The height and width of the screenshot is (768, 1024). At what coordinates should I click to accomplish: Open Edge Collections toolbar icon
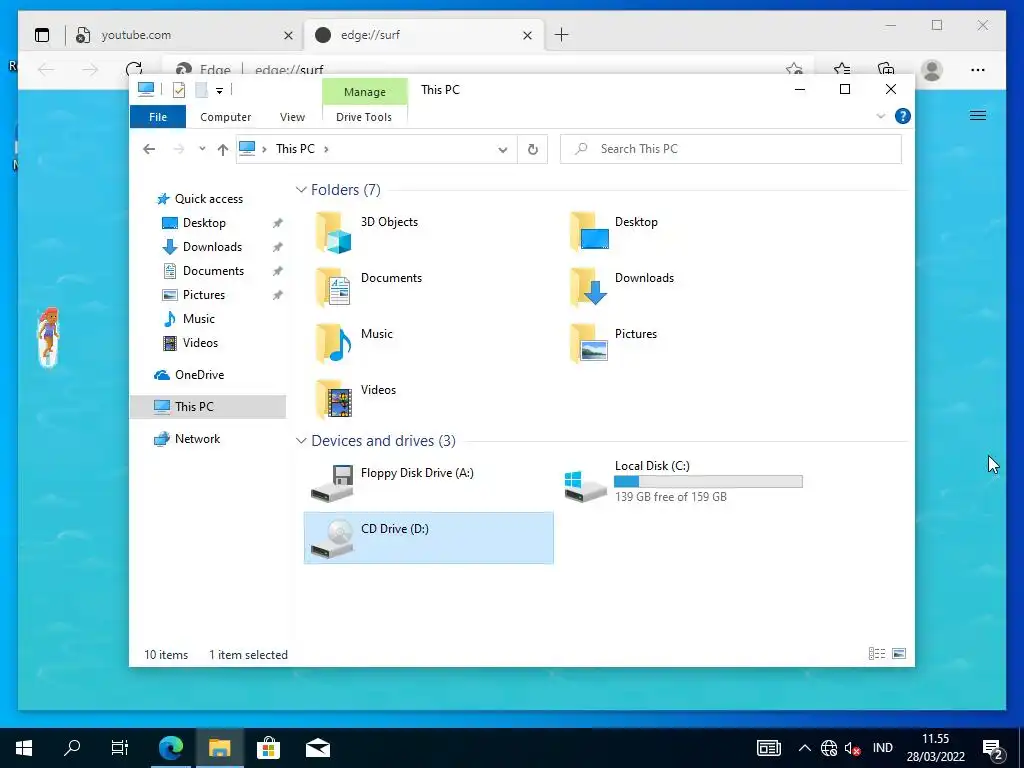click(x=886, y=69)
